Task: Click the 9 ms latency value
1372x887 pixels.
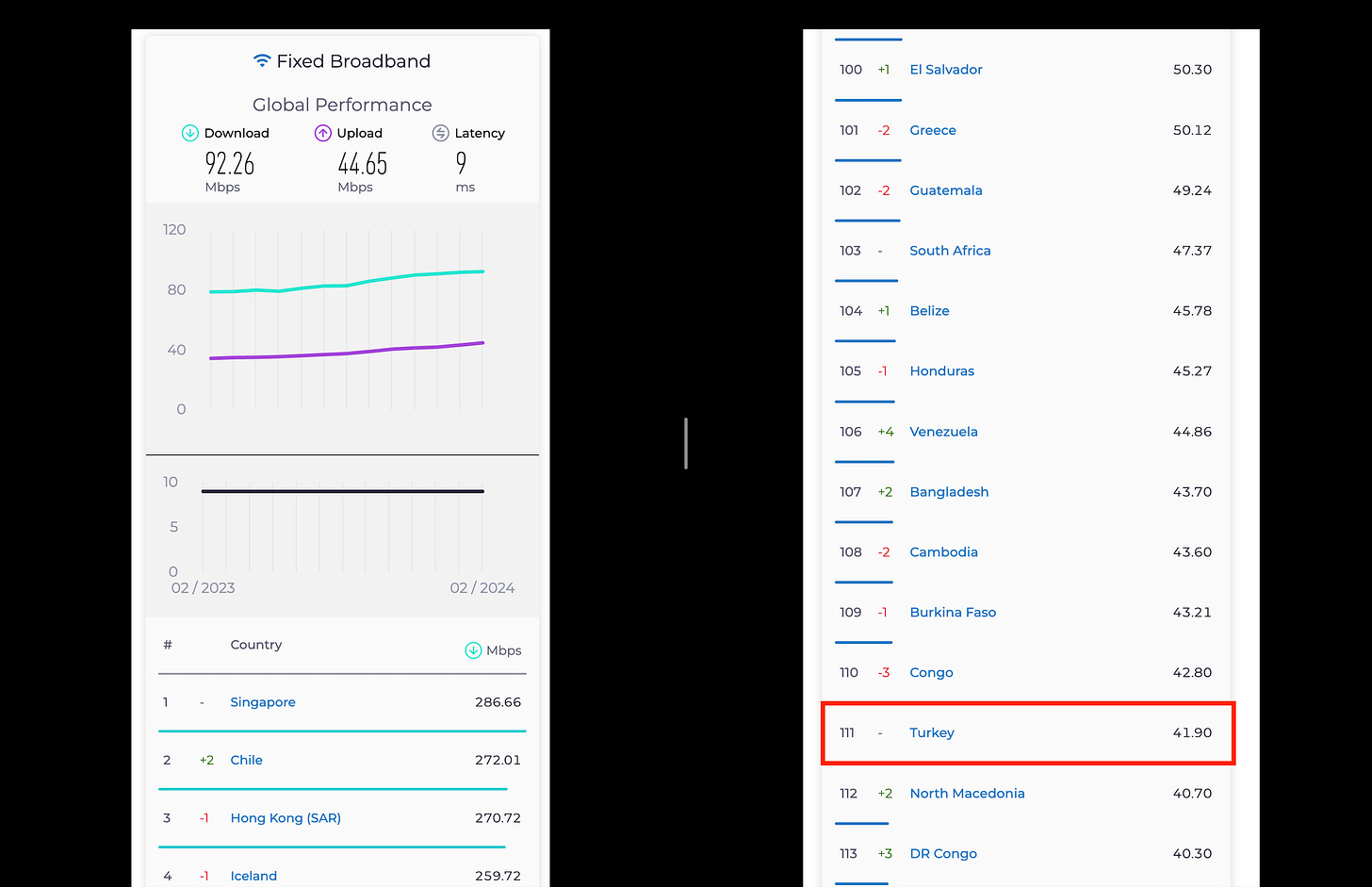Action: point(461,164)
